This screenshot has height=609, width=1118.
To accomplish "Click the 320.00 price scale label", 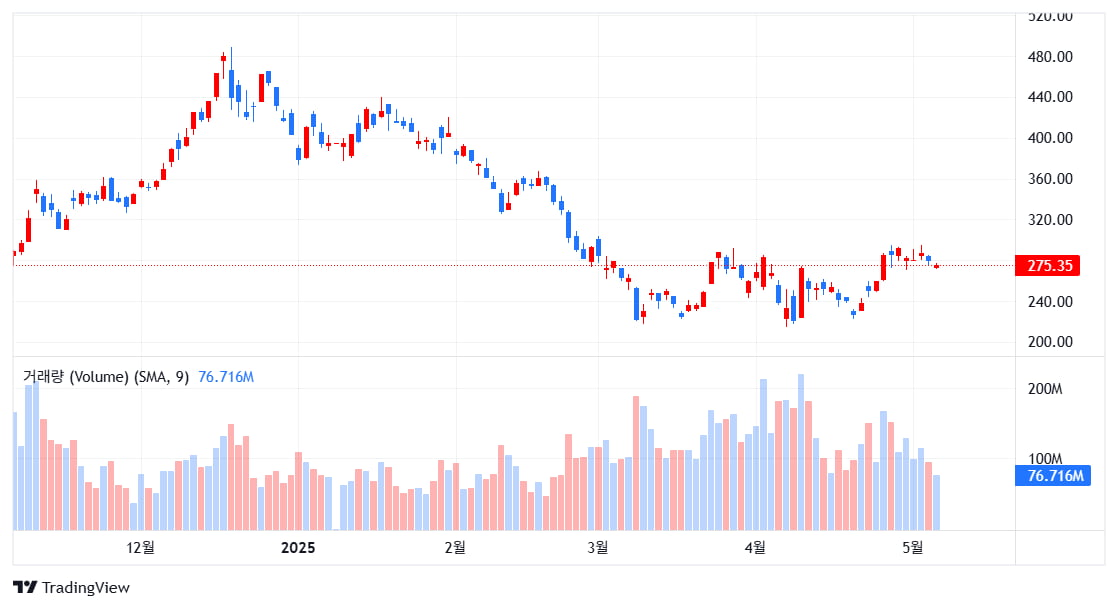I will [1050, 220].
